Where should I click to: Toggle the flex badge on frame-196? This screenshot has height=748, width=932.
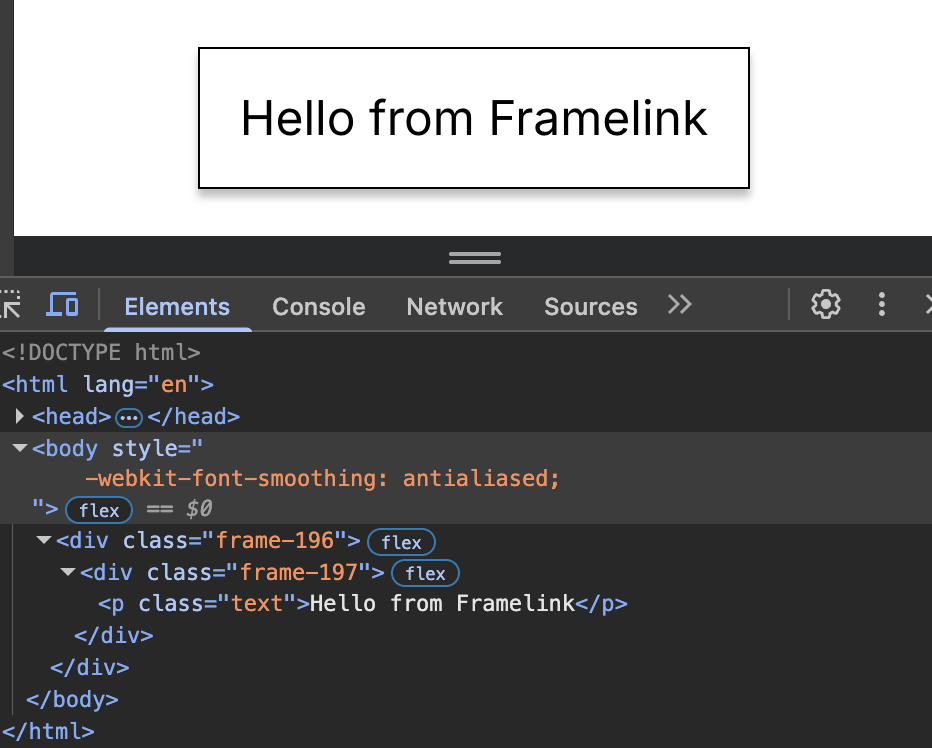pos(401,542)
